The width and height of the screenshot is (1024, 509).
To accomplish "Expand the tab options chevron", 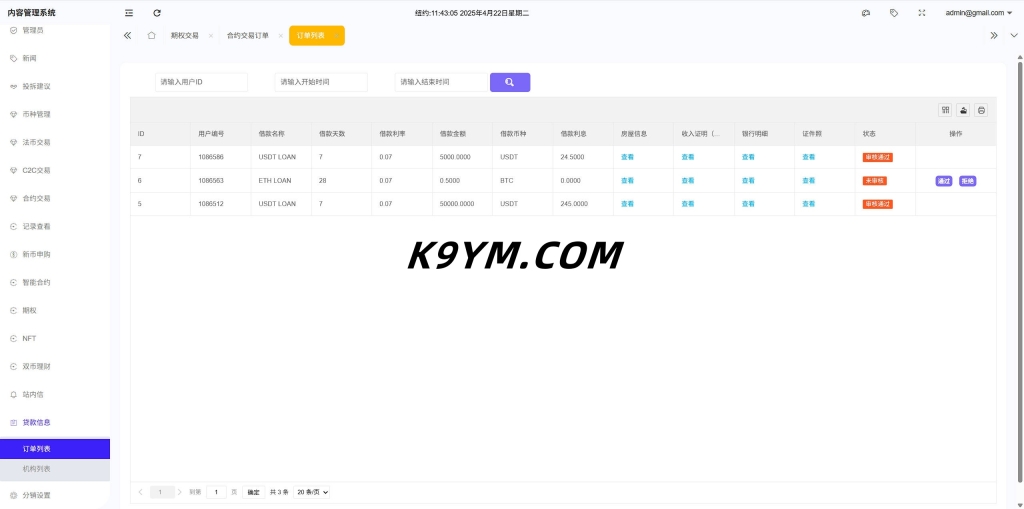I will point(1014,35).
